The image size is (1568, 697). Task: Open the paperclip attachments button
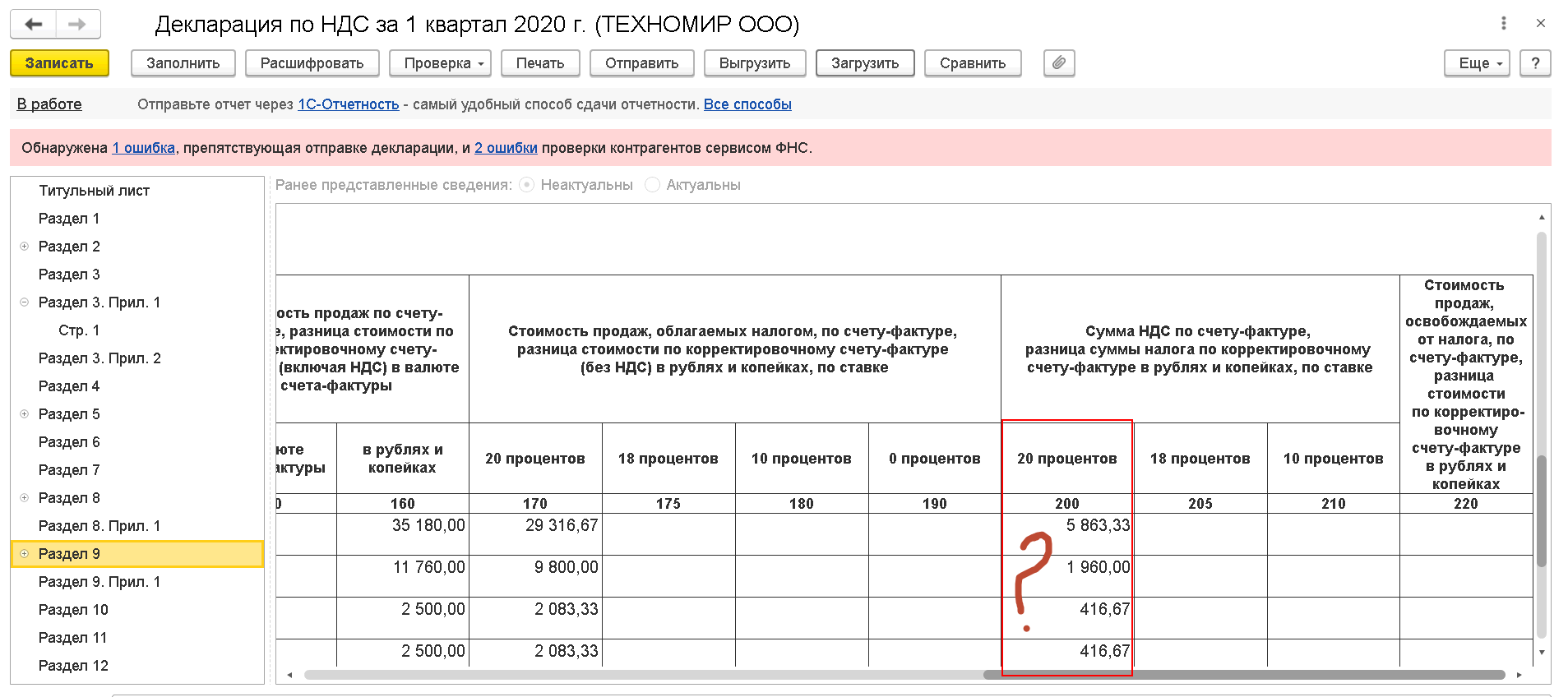(x=1059, y=63)
